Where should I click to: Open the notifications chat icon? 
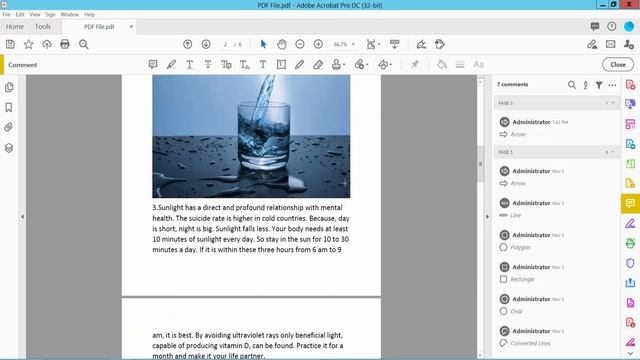[x=595, y=27]
